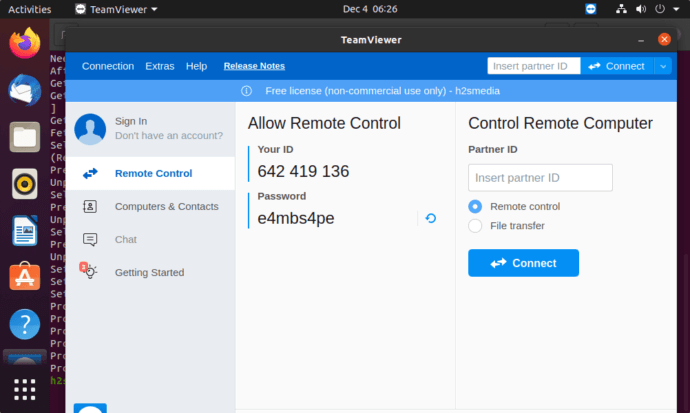Click the volume speaker indicator
This screenshot has width=690, height=413.
point(641,9)
